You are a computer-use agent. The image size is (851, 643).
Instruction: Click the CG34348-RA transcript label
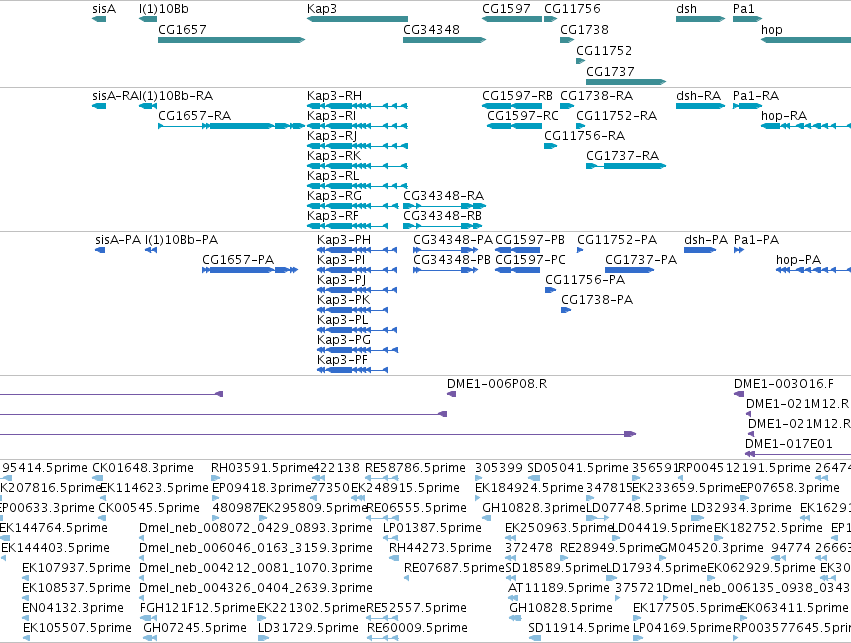[x=443, y=195]
